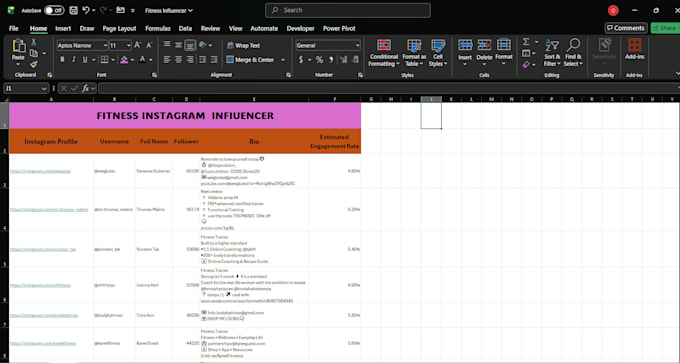Open Find & Select dropdown
680x363 pixels.
573,52
